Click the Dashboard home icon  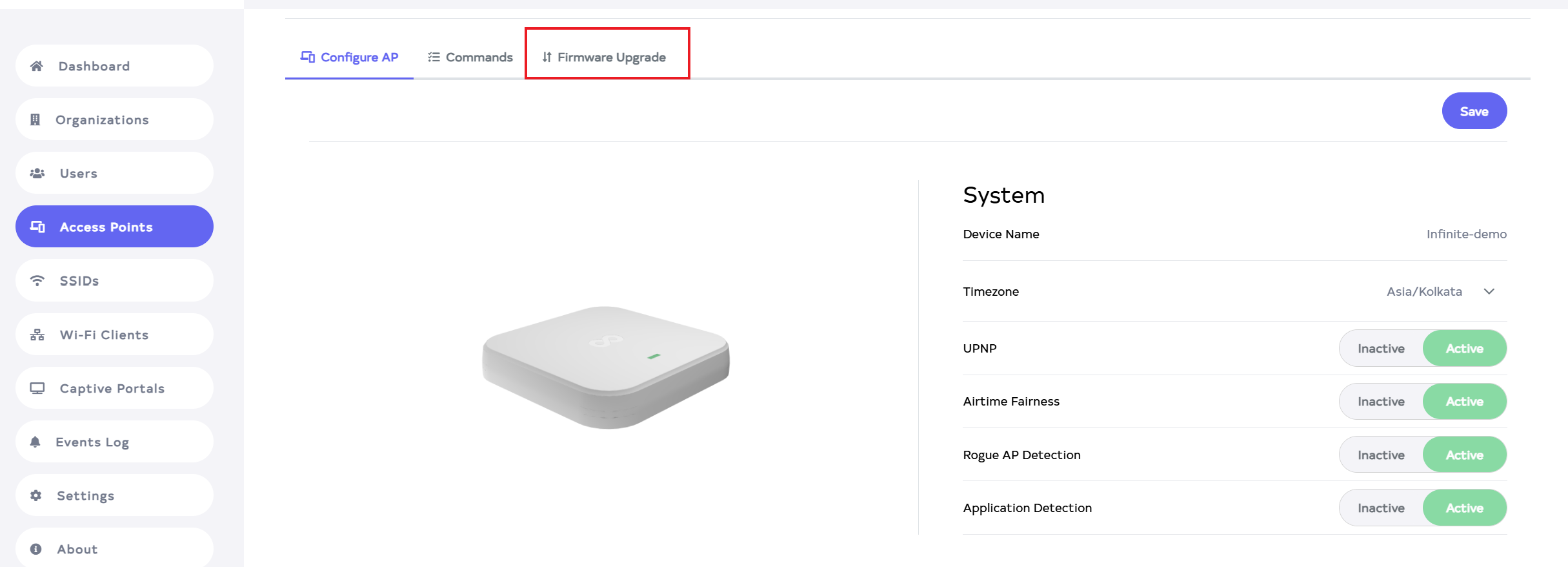click(x=37, y=66)
